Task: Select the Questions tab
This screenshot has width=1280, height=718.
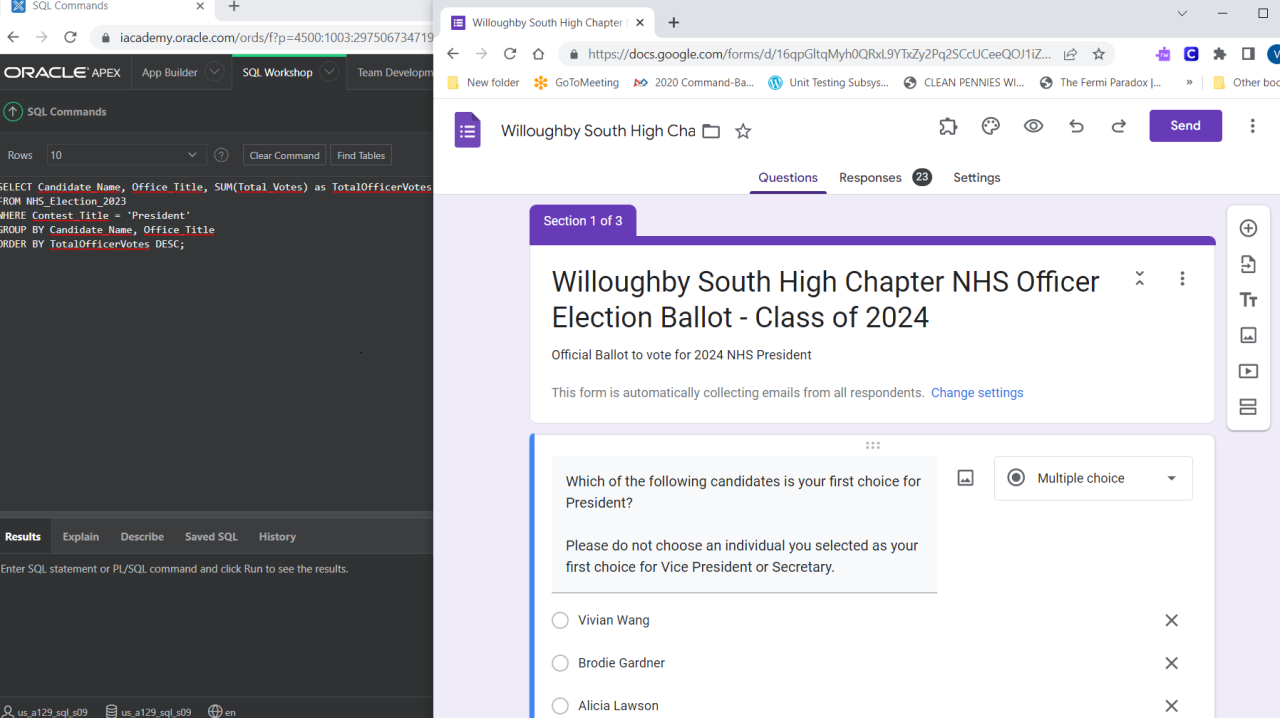Action: tap(788, 177)
